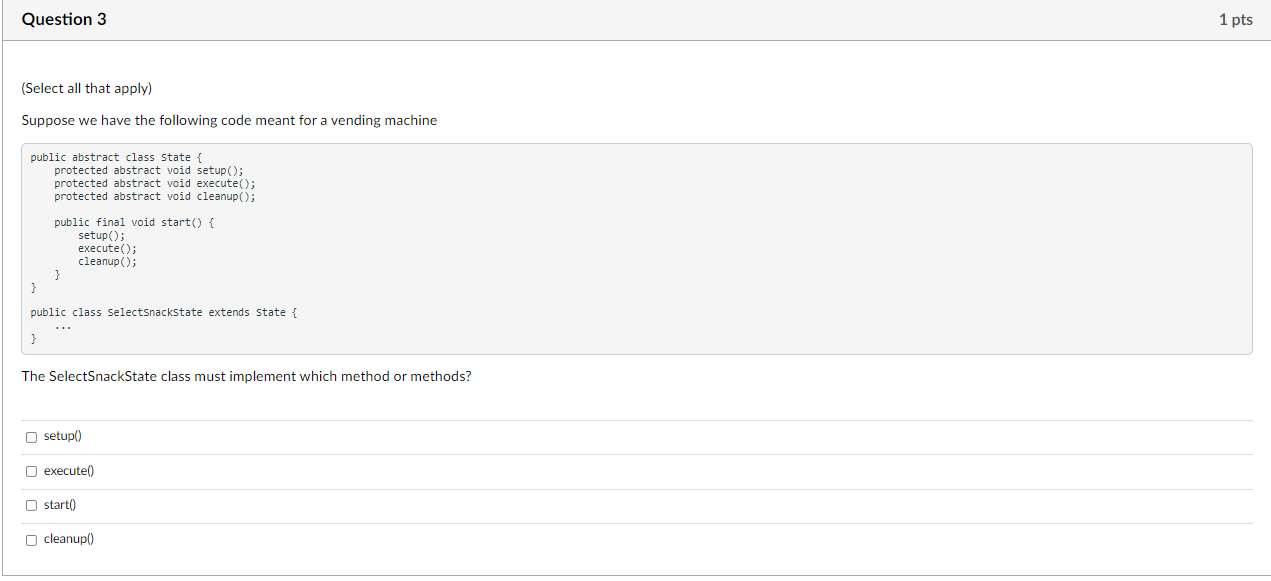Check the setup() answer checkbox
Image resolution: width=1271 pixels, height=581 pixels.
pos(31,437)
